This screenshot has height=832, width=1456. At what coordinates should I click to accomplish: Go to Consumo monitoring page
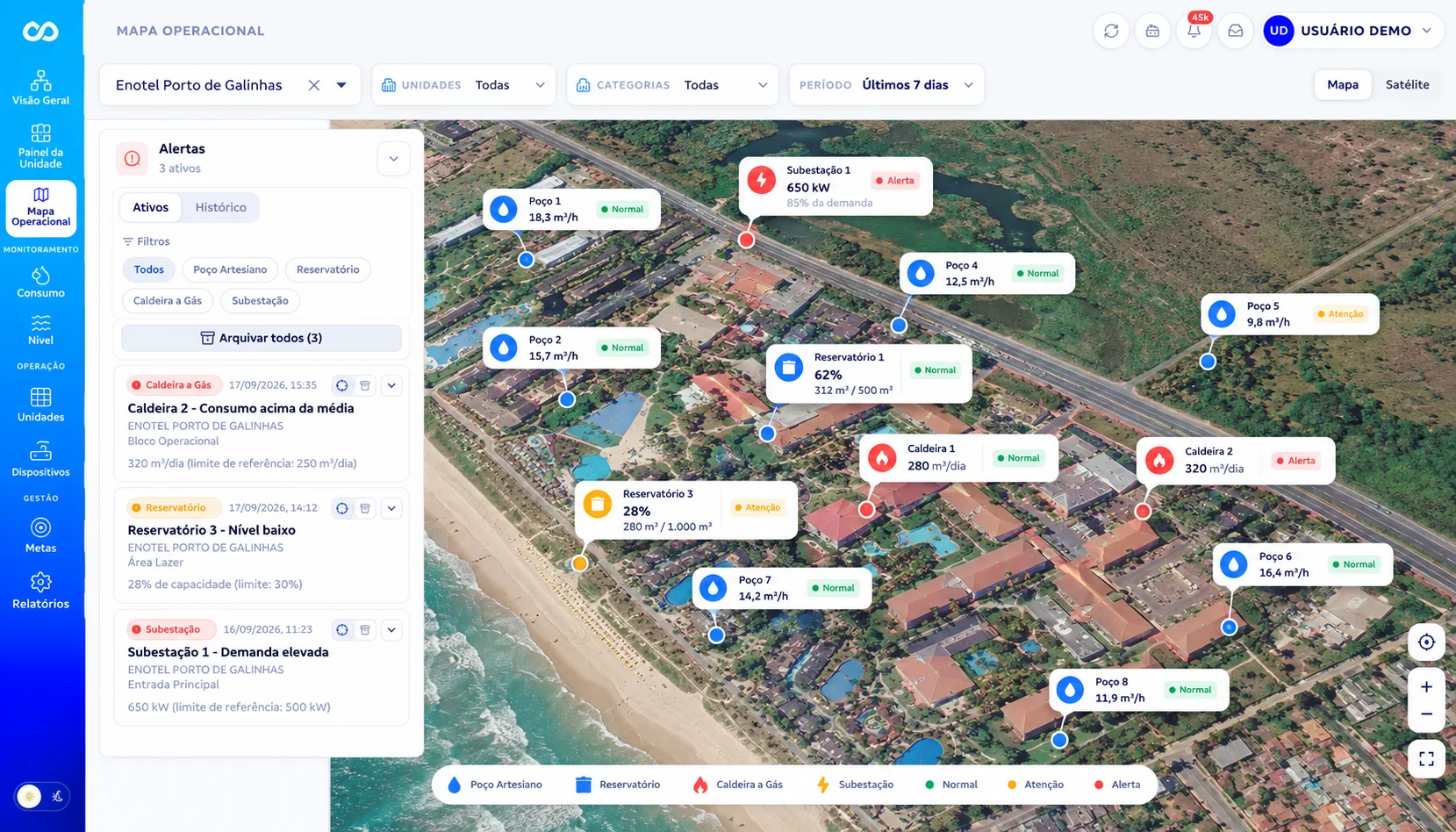(x=40, y=283)
